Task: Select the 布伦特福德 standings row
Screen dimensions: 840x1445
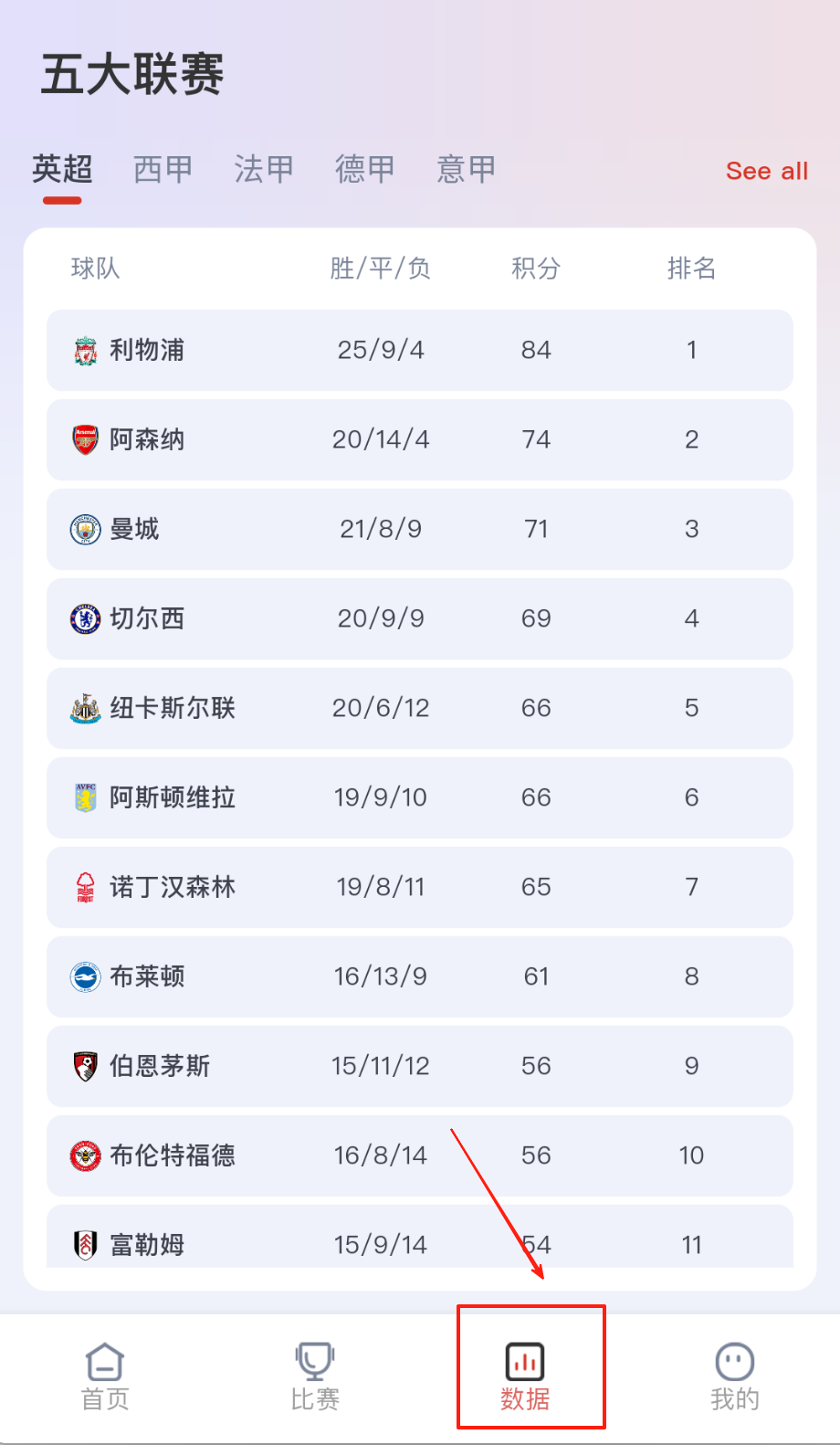Action: pos(420,1155)
